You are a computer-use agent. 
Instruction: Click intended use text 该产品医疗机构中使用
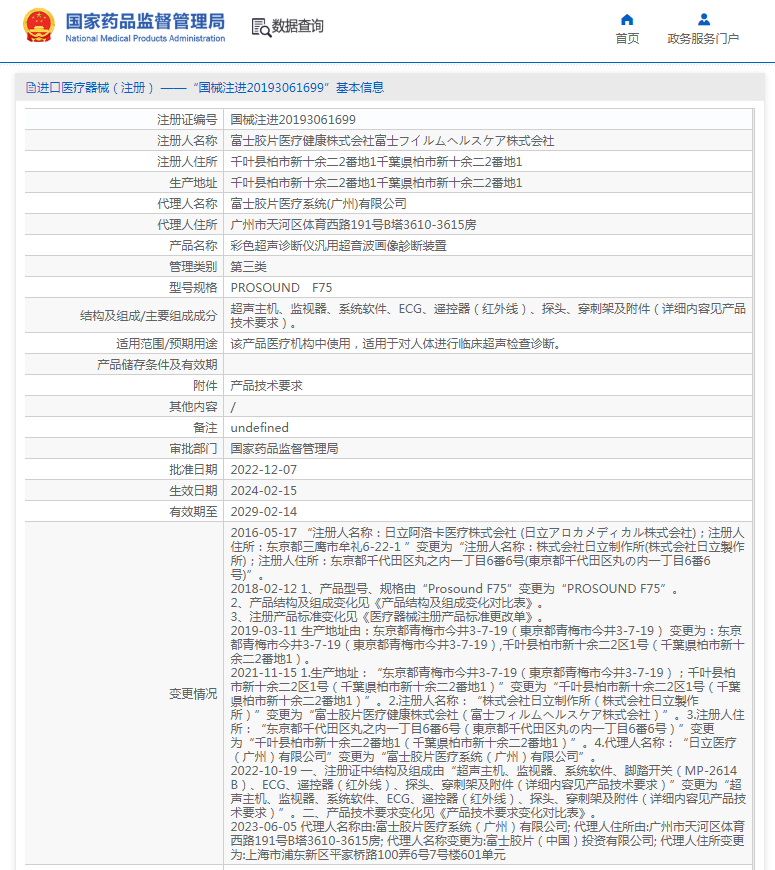(x=397, y=344)
